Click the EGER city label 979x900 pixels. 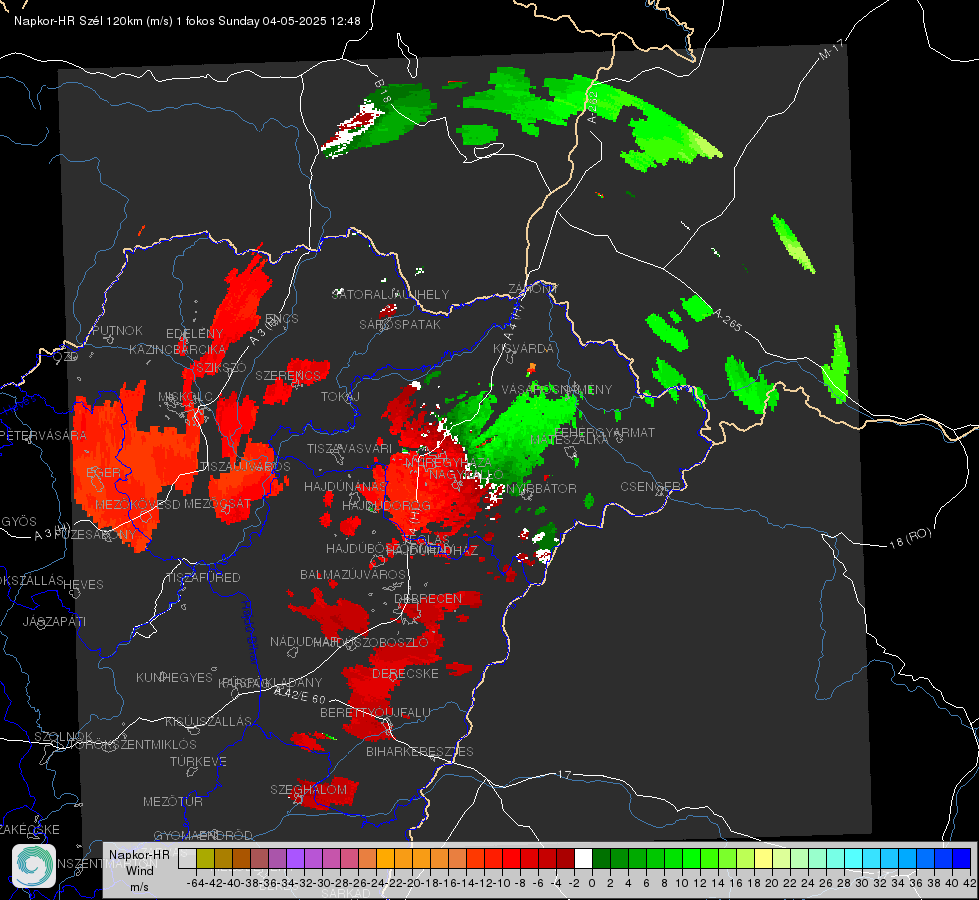[103, 473]
